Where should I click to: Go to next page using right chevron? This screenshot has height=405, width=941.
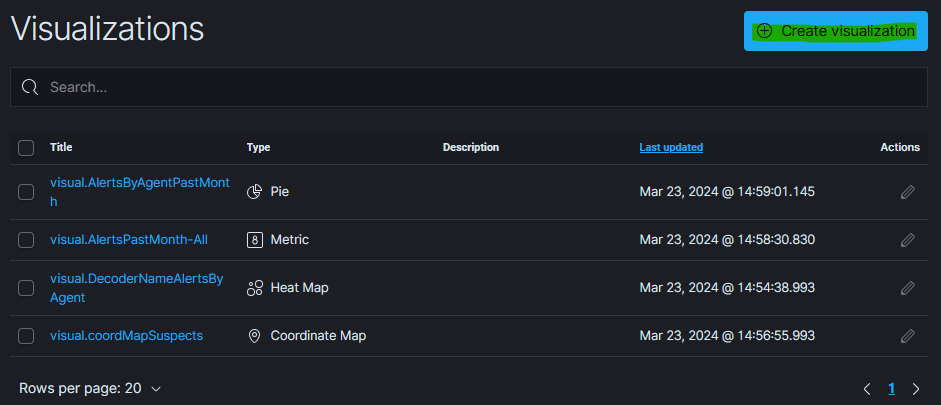pyautogui.click(x=915, y=388)
